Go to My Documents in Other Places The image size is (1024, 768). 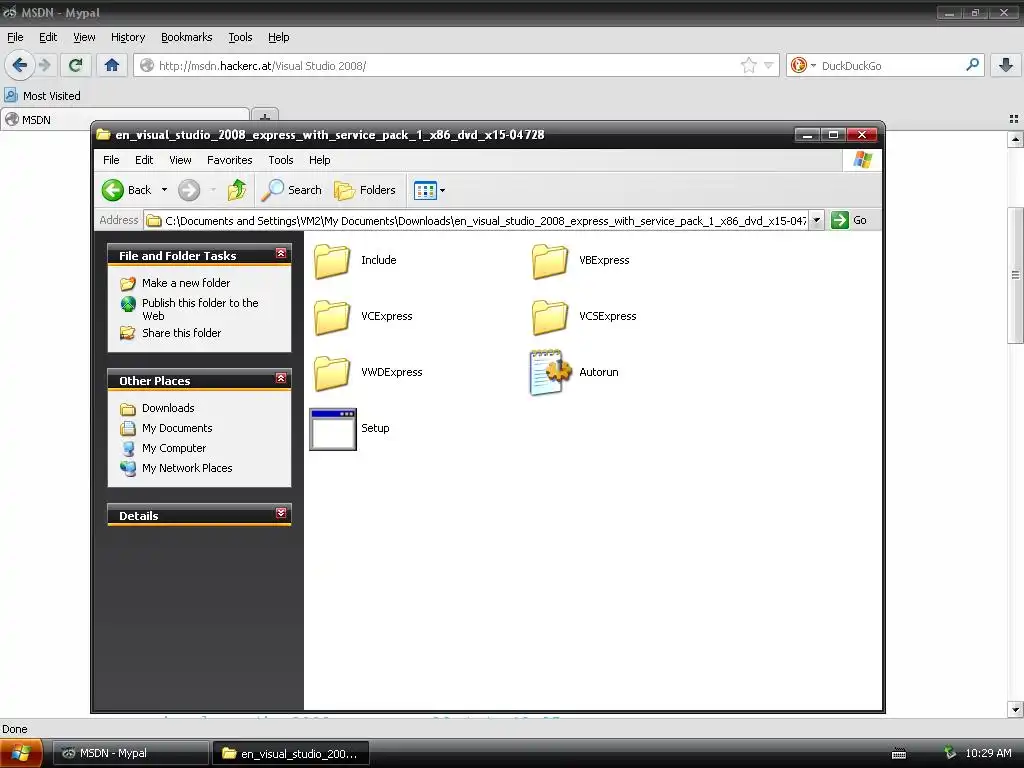(177, 428)
